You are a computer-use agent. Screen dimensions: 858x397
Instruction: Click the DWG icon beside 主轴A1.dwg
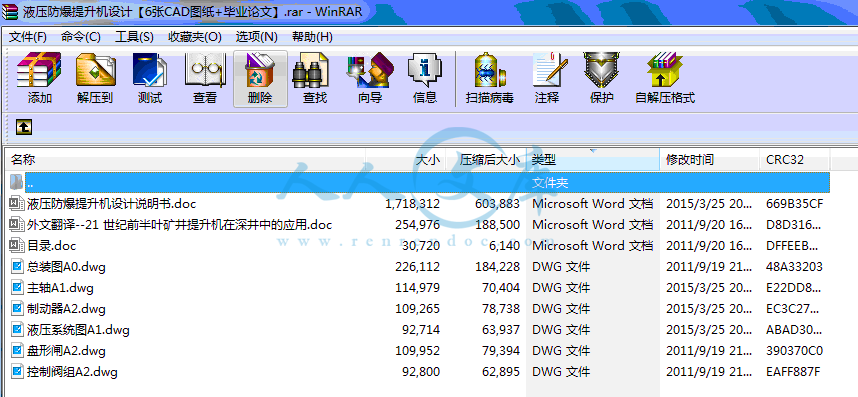18,288
